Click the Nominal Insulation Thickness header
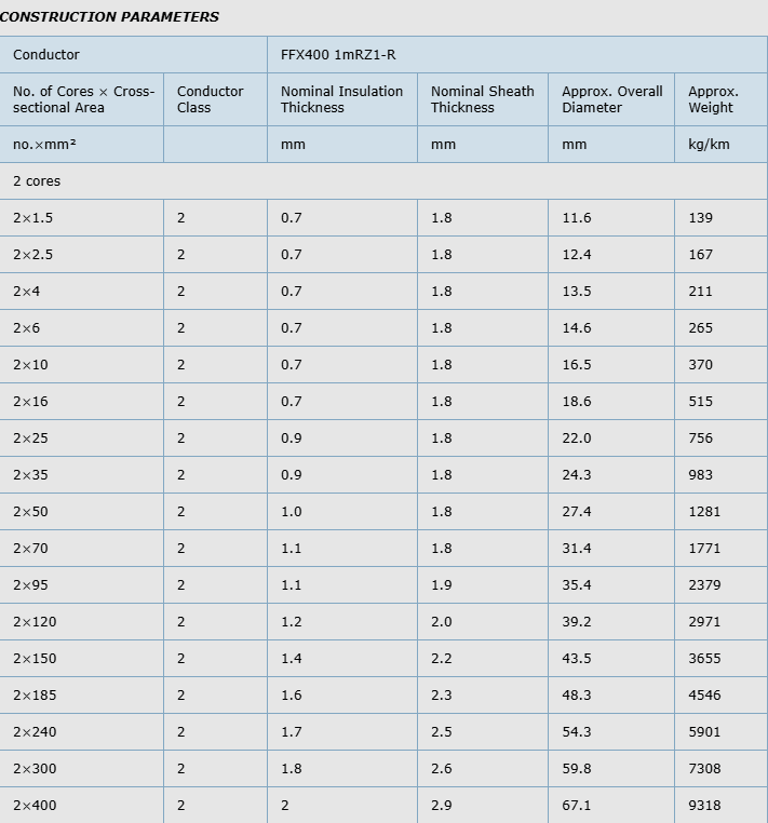Viewport: 768px width, 823px height. click(342, 99)
